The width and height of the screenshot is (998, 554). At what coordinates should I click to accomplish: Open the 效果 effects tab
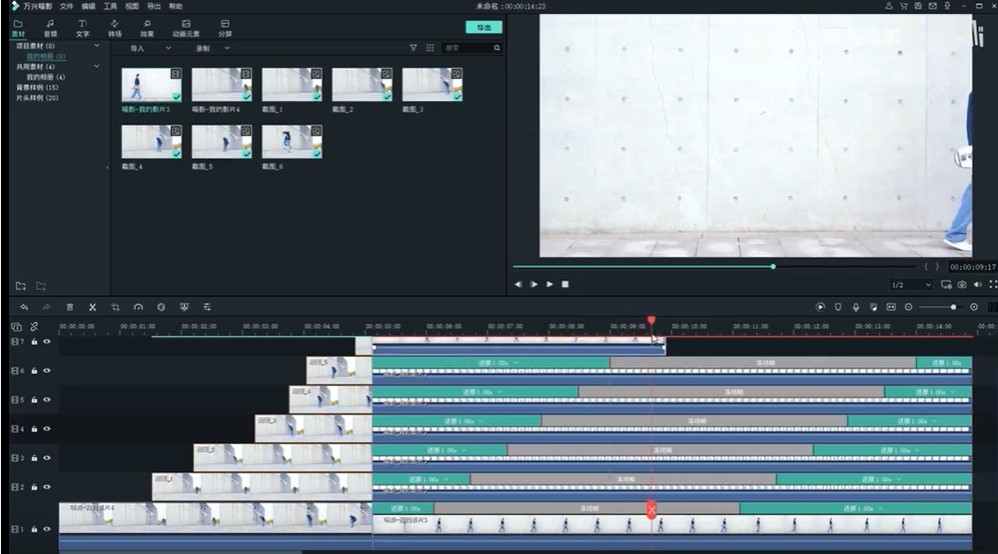tap(147, 28)
